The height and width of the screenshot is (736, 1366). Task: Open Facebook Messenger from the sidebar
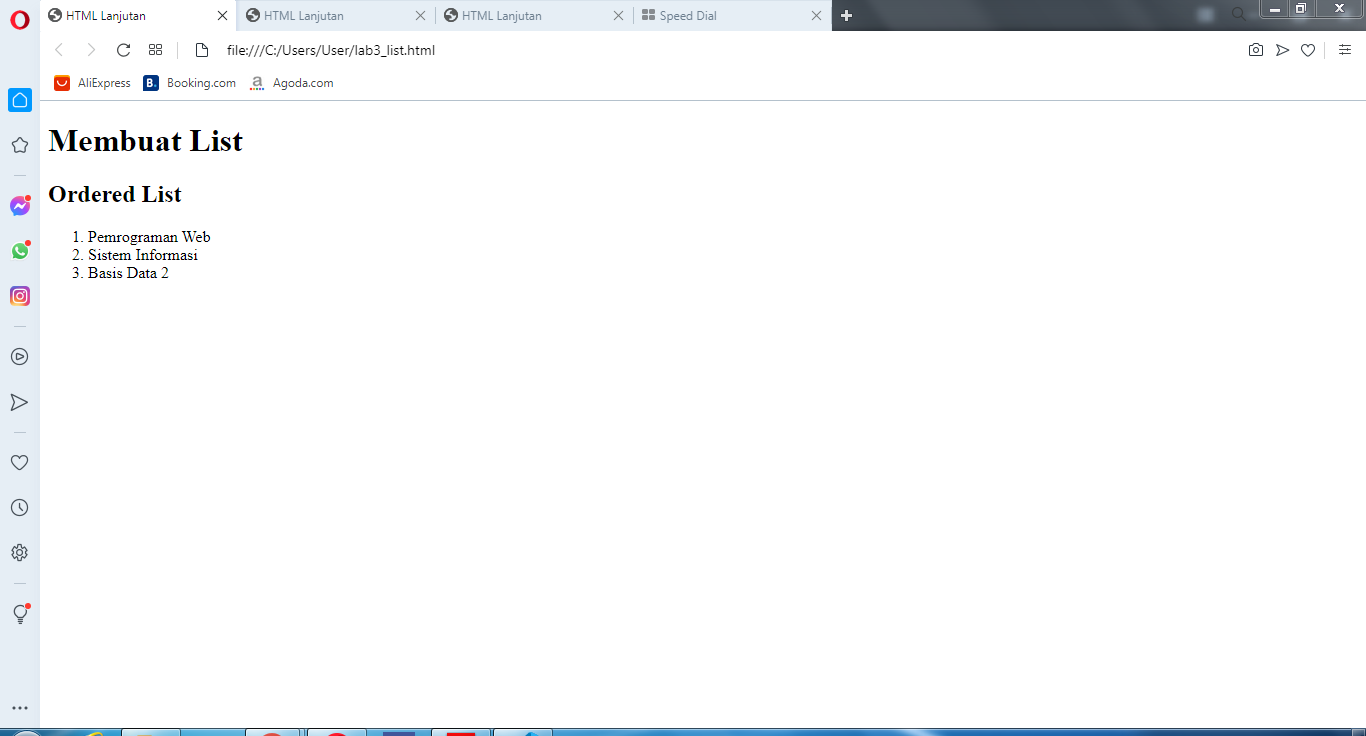point(20,206)
